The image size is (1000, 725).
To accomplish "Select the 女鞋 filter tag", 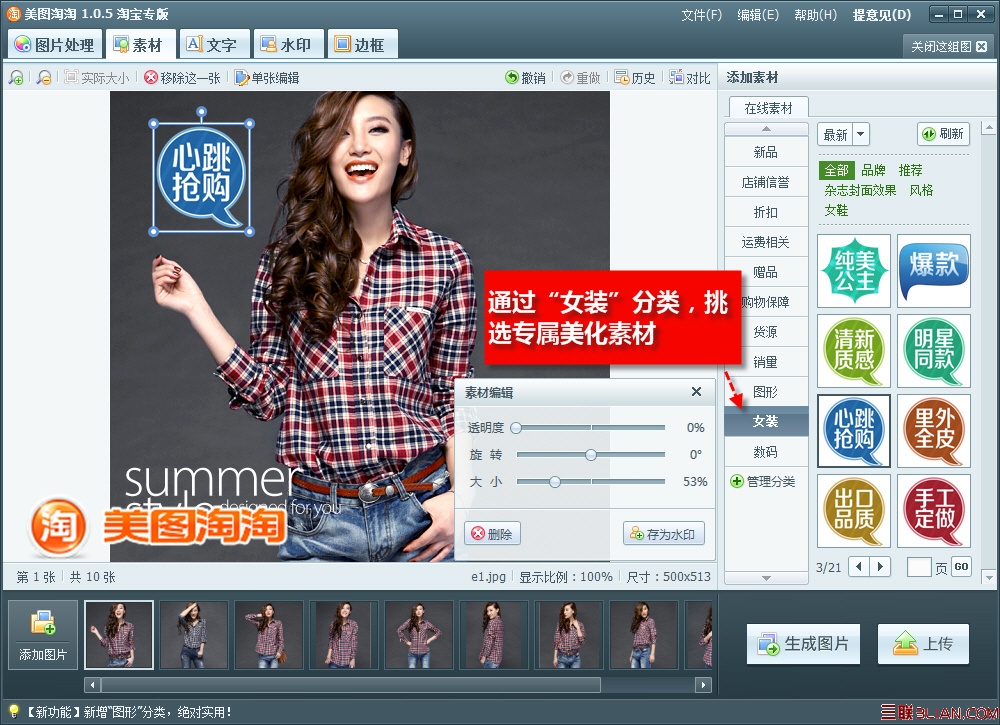I will pyautogui.click(x=836, y=210).
